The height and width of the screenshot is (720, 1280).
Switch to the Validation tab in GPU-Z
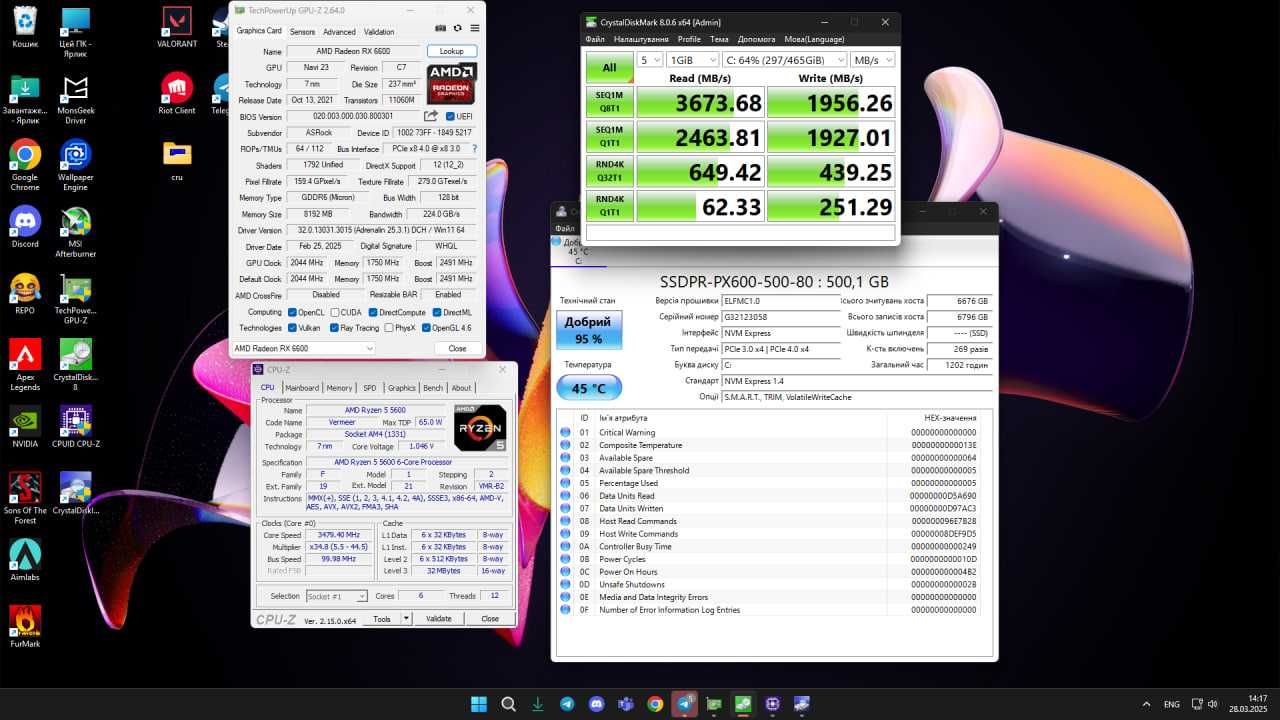point(379,32)
